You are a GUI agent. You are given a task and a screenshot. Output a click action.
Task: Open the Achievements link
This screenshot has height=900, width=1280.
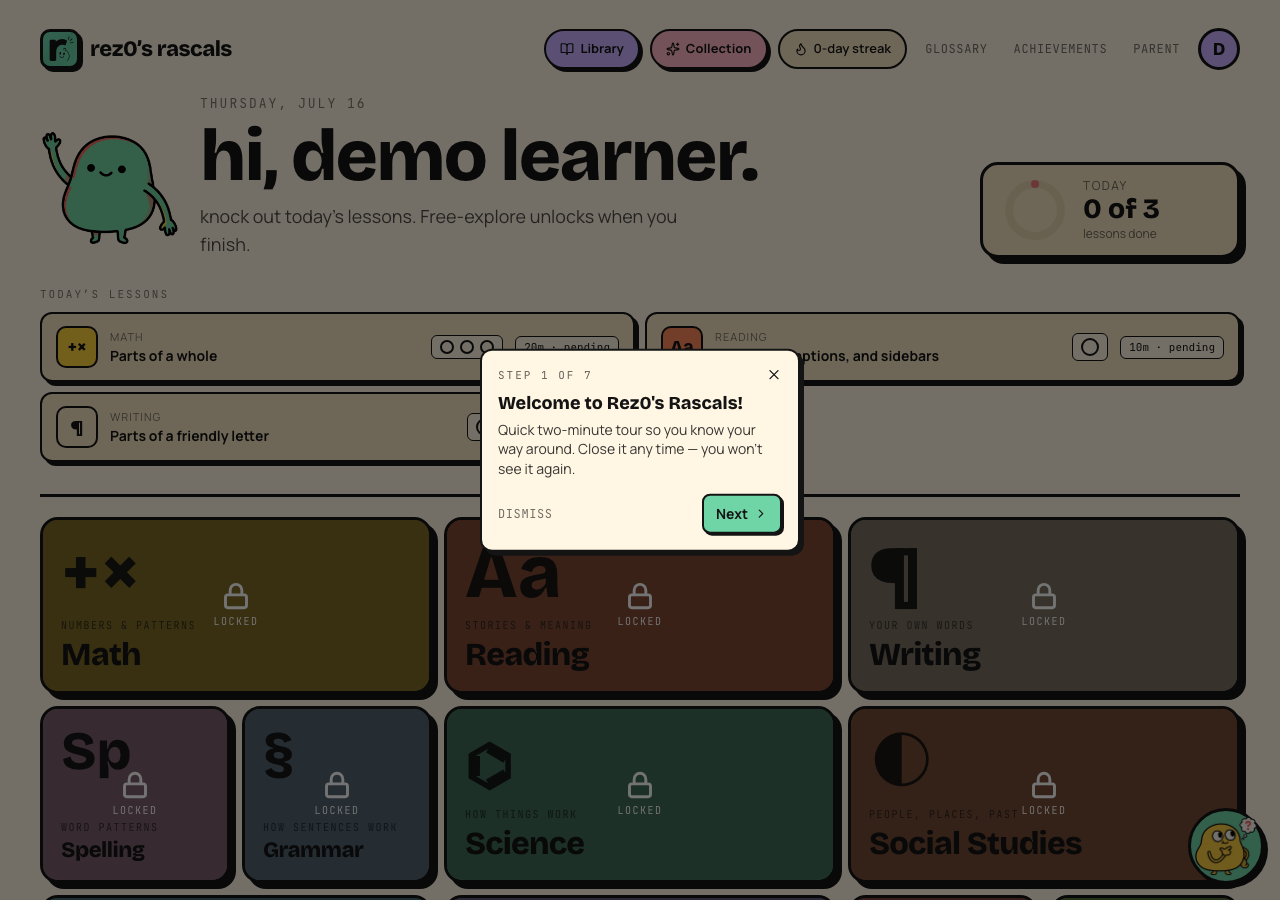click(x=1060, y=49)
